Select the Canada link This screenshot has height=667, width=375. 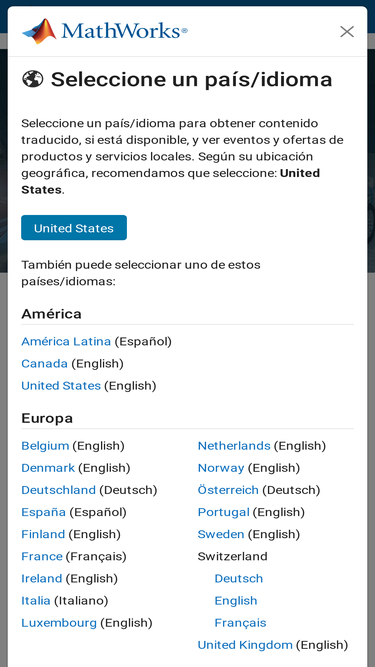tap(44, 364)
